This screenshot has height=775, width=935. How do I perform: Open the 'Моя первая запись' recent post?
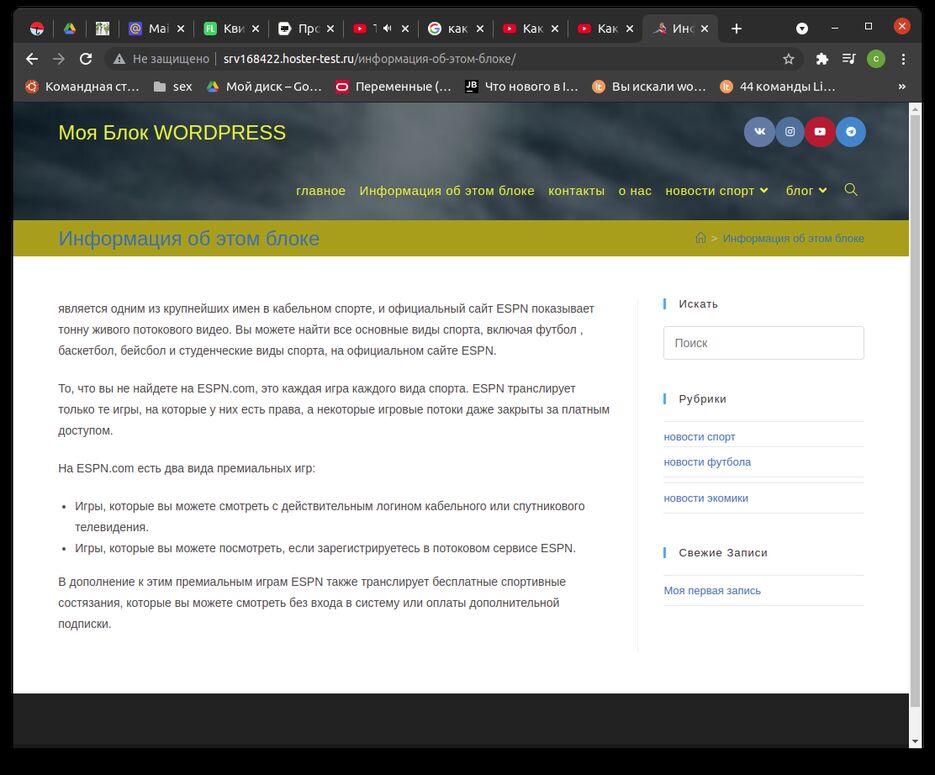point(712,591)
